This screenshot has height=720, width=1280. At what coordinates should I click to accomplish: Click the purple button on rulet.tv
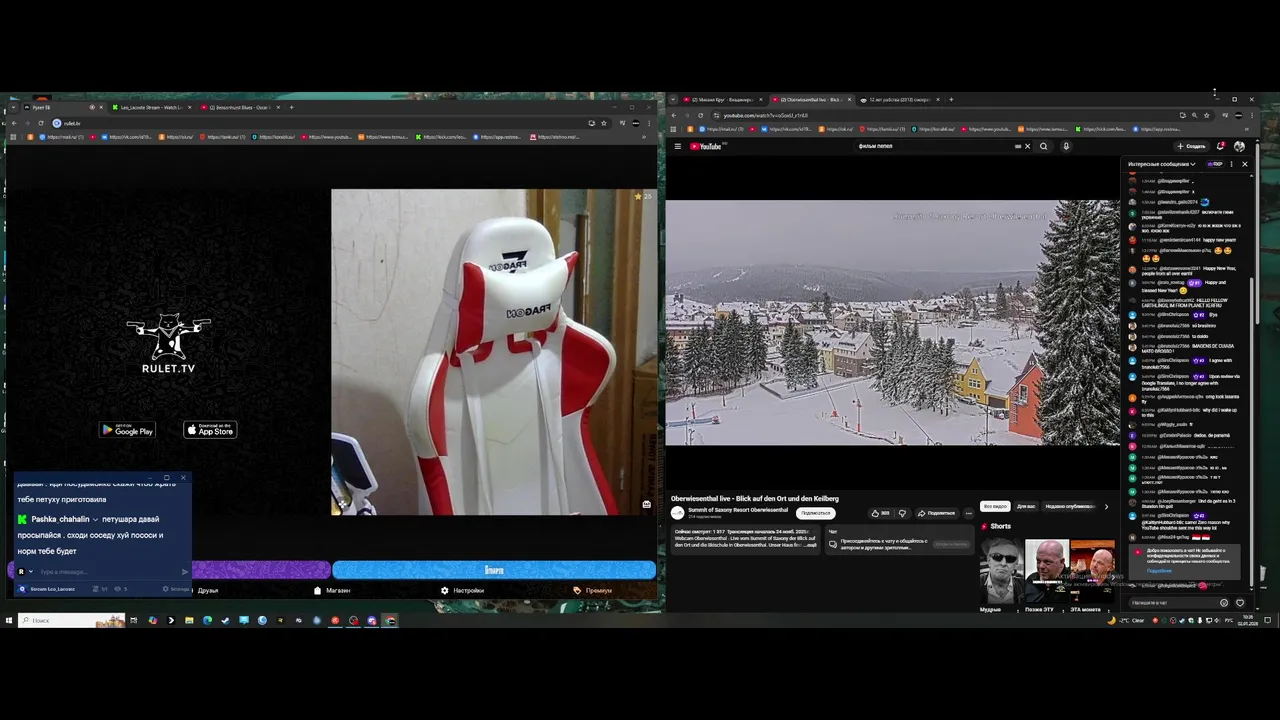coord(260,570)
